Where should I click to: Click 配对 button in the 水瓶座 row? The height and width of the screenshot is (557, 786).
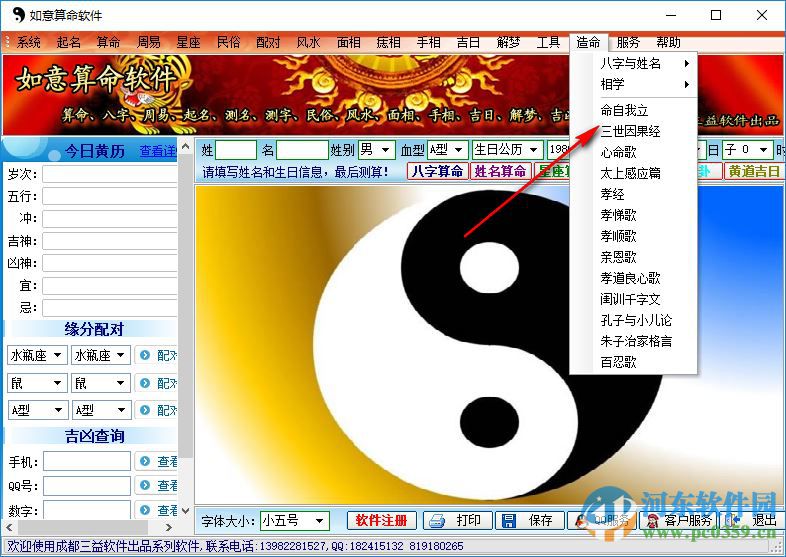point(156,355)
